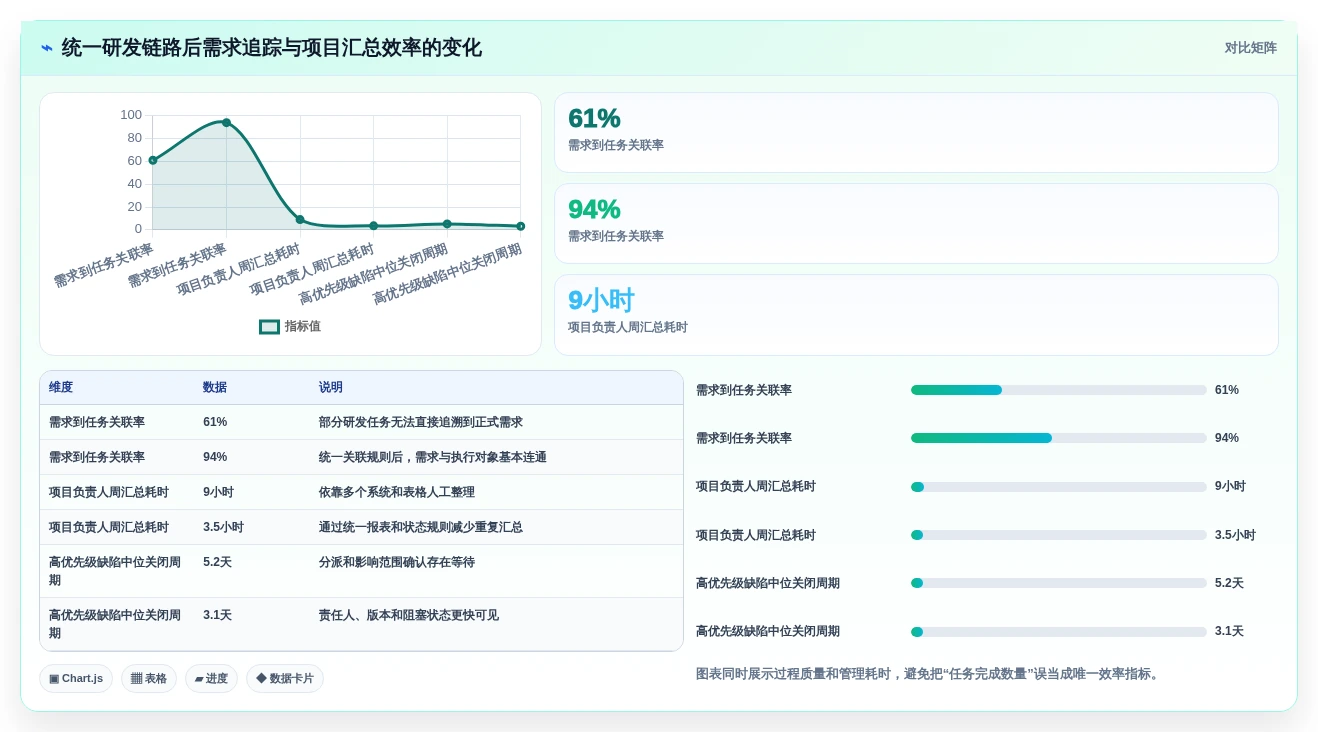Select the table cell 分派和影响范围确认存在等待
Image resolution: width=1318 pixels, height=732 pixels.
(x=397, y=562)
